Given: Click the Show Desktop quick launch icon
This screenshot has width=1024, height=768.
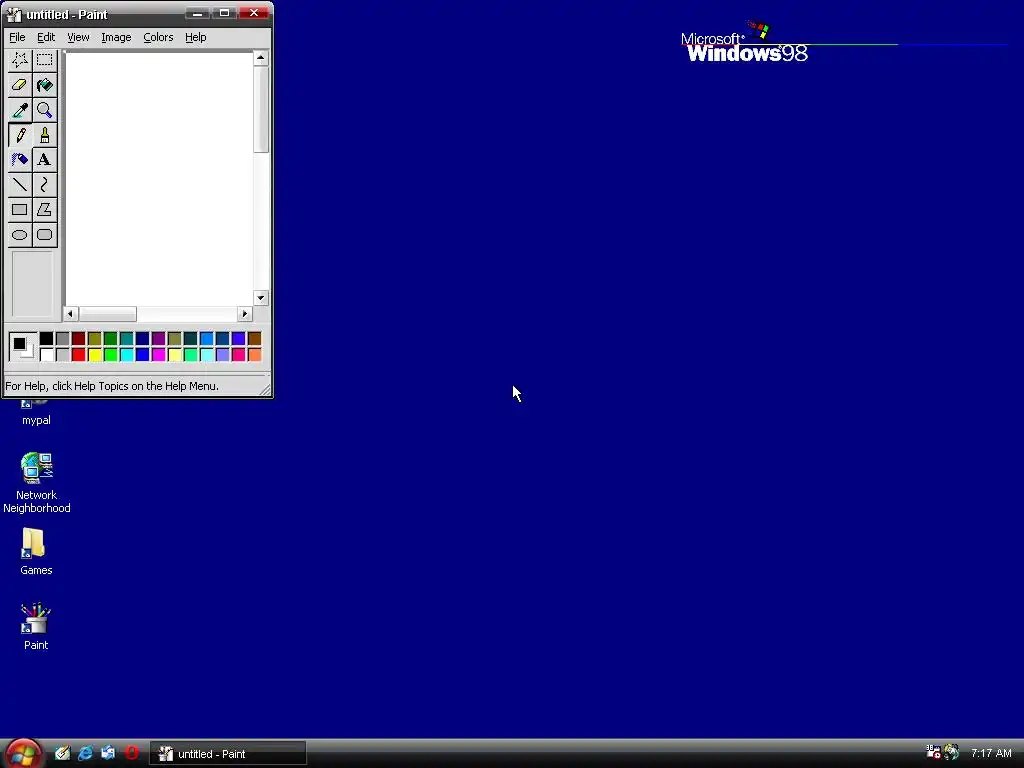Looking at the screenshot, I should click(63, 753).
